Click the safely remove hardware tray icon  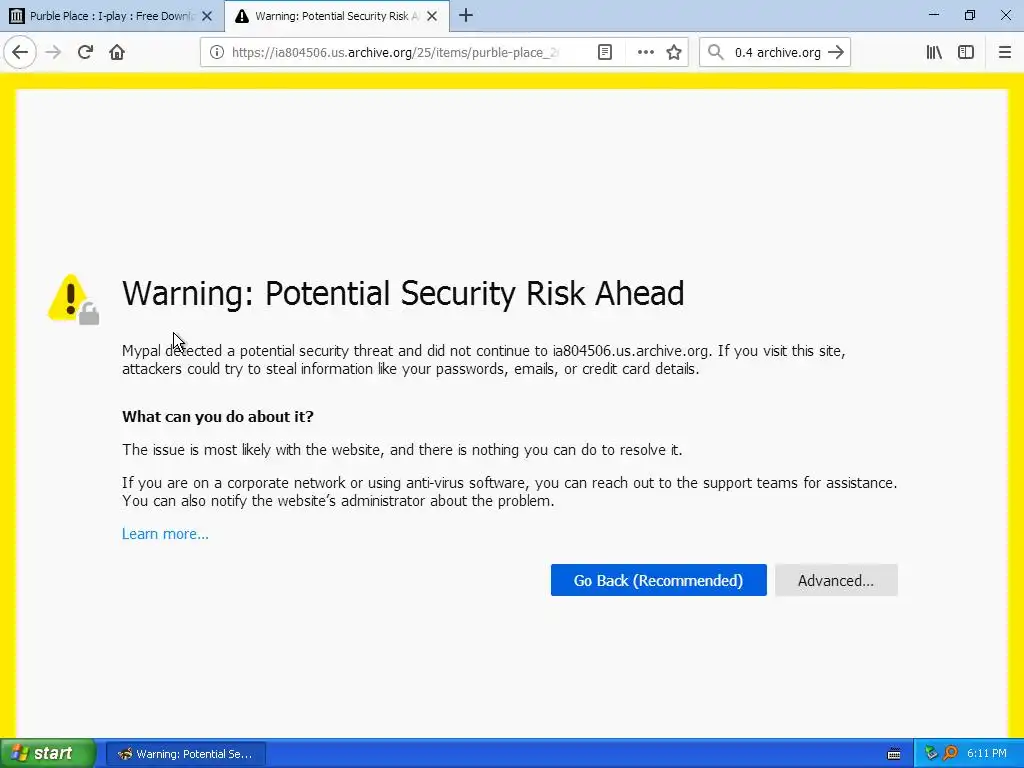931,754
